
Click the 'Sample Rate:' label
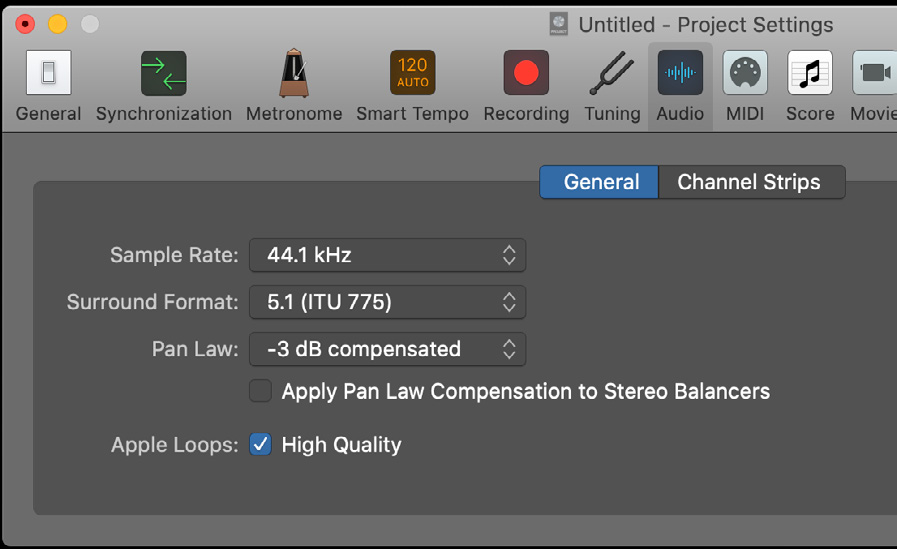(174, 255)
